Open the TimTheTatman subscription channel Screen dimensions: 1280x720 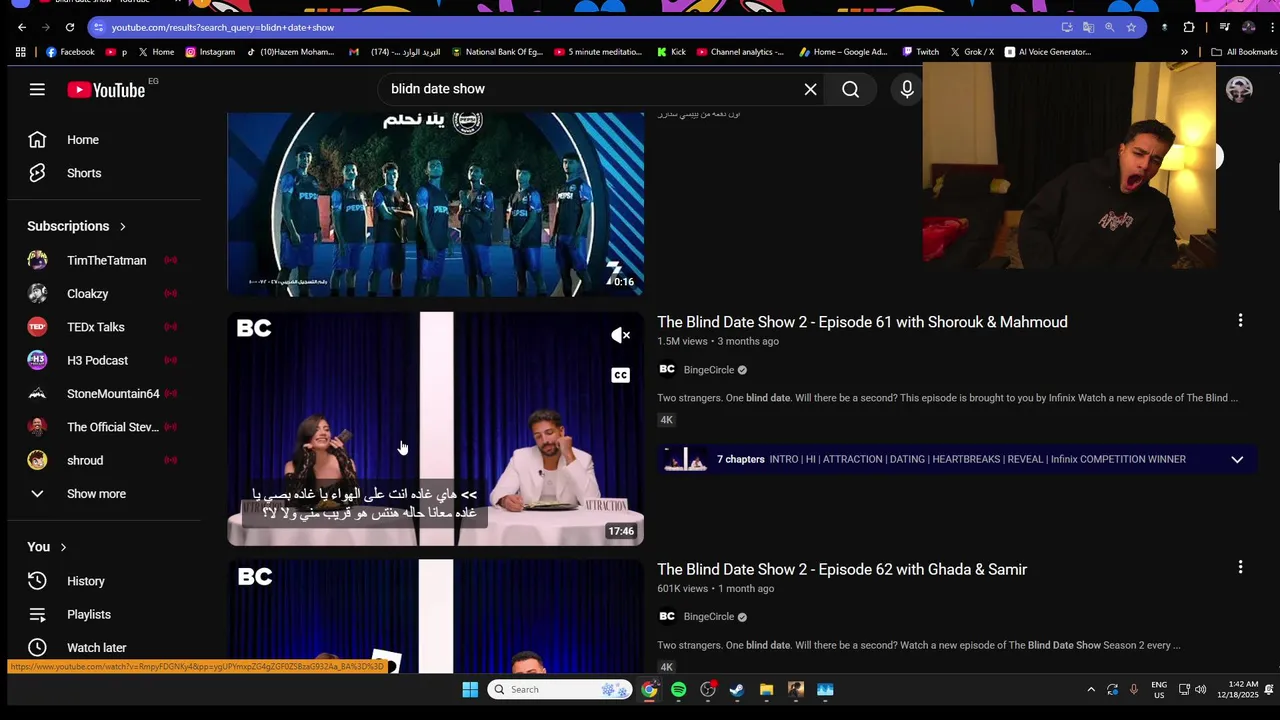click(105, 260)
